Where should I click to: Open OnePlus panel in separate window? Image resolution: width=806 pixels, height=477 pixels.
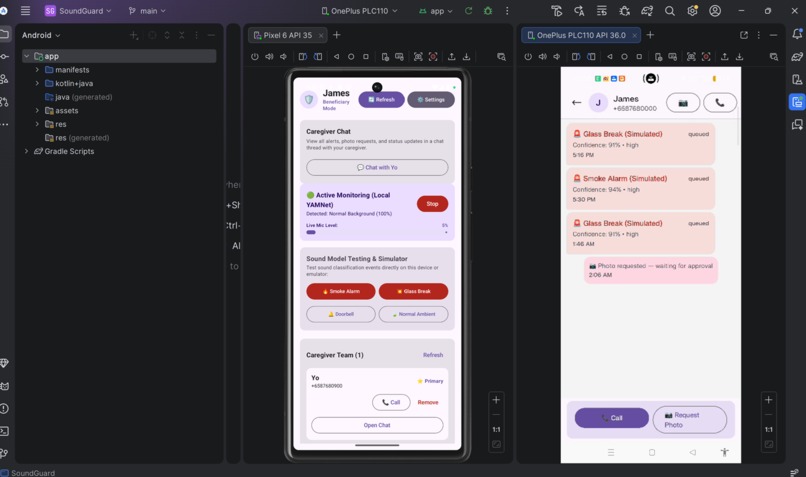744,35
